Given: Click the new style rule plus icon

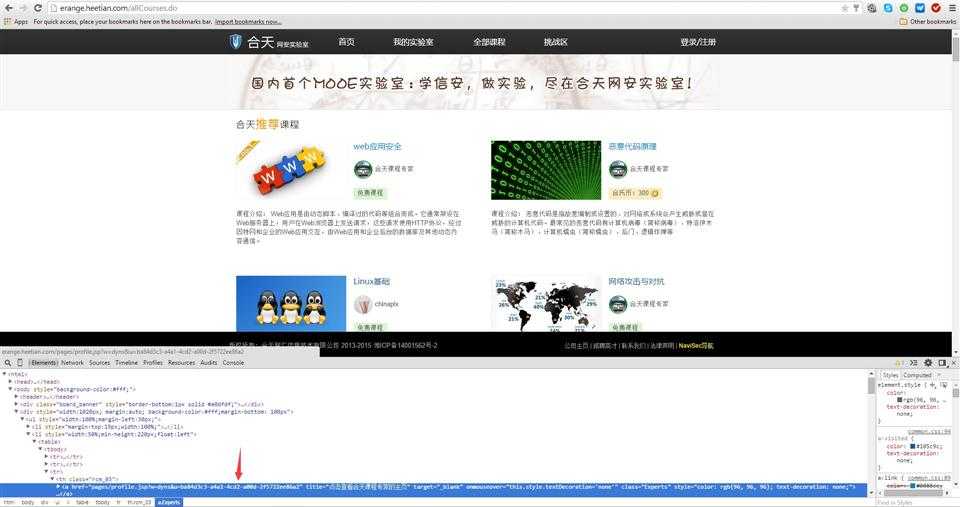Looking at the screenshot, I should 932,385.
